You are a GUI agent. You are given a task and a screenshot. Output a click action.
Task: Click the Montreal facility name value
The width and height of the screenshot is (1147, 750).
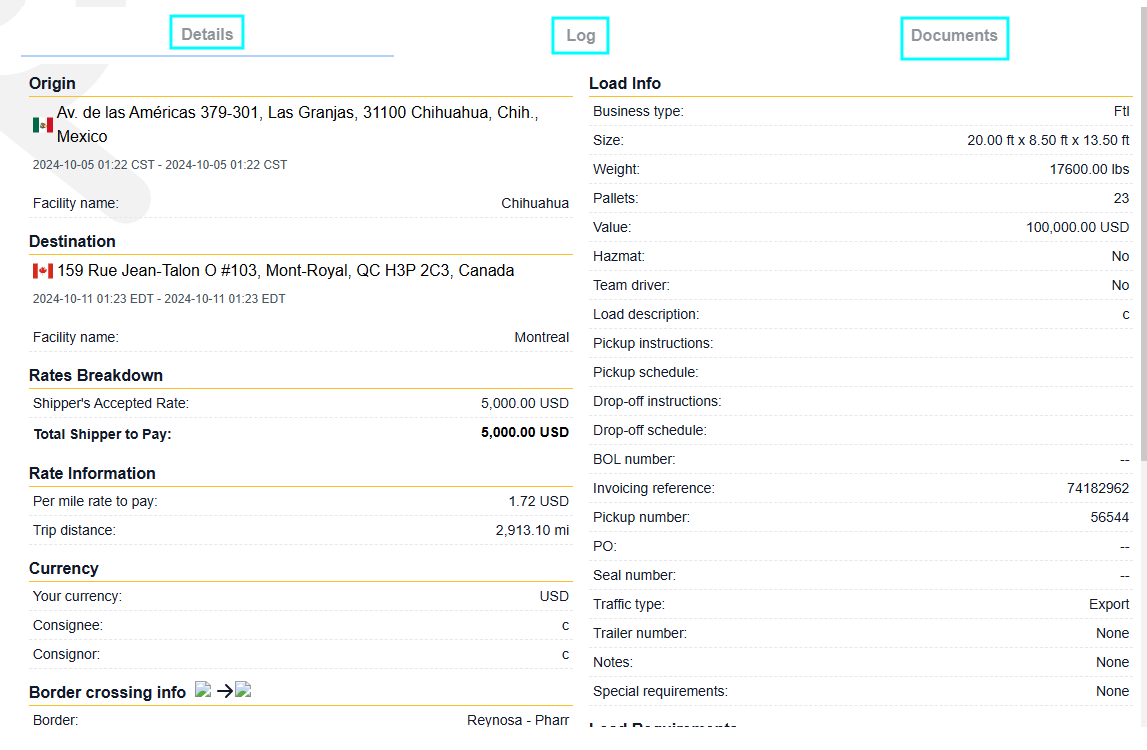541,337
